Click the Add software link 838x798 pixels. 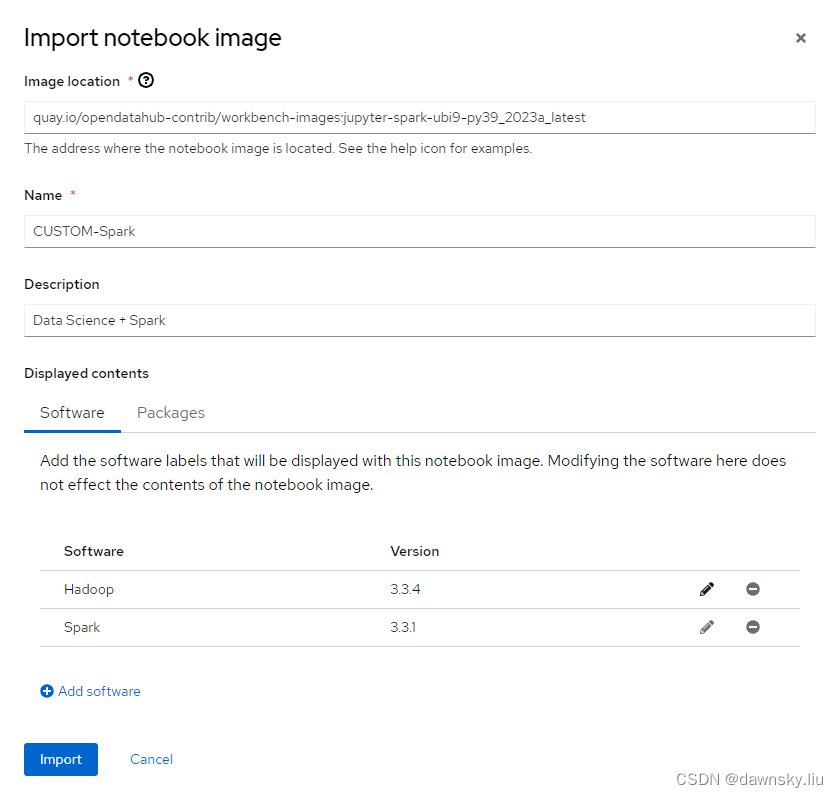coord(99,691)
